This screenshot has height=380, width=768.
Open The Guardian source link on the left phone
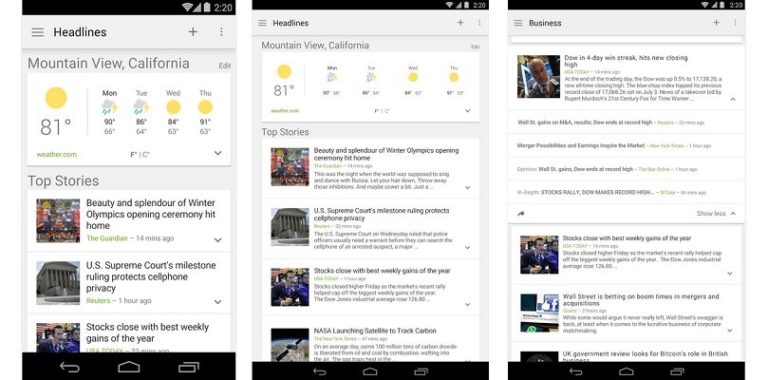(x=107, y=238)
